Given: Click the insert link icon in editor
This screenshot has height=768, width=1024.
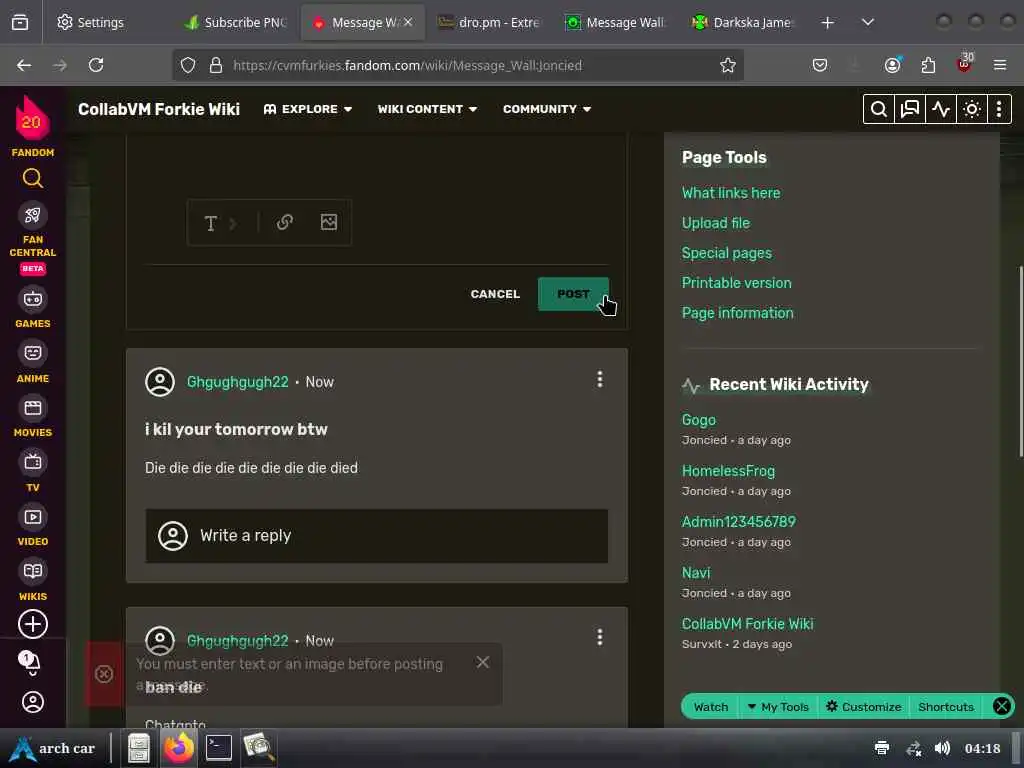Looking at the screenshot, I should tap(285, 222).
